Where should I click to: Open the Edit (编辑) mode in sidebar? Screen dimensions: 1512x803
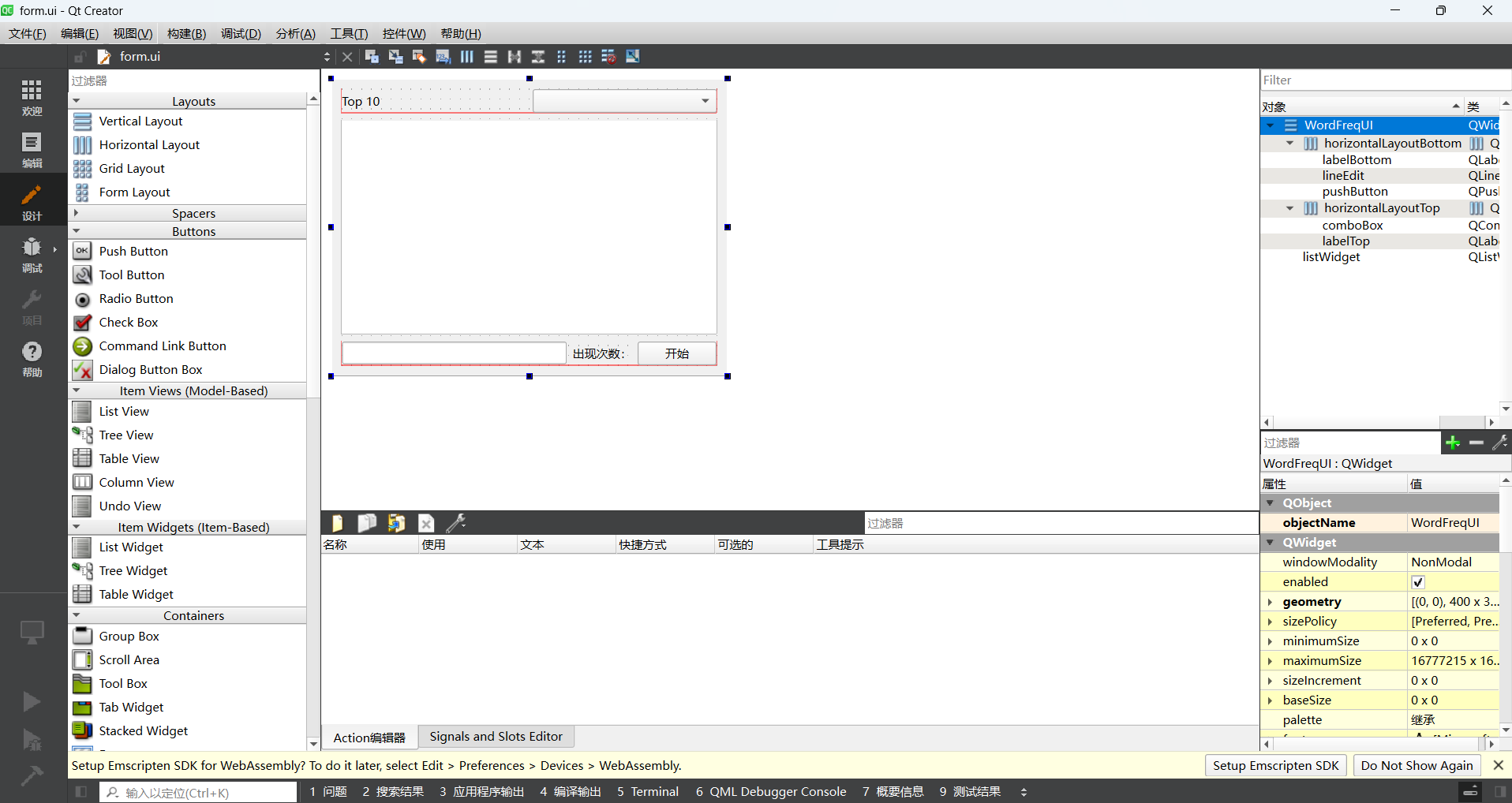(x=32, y=150)
